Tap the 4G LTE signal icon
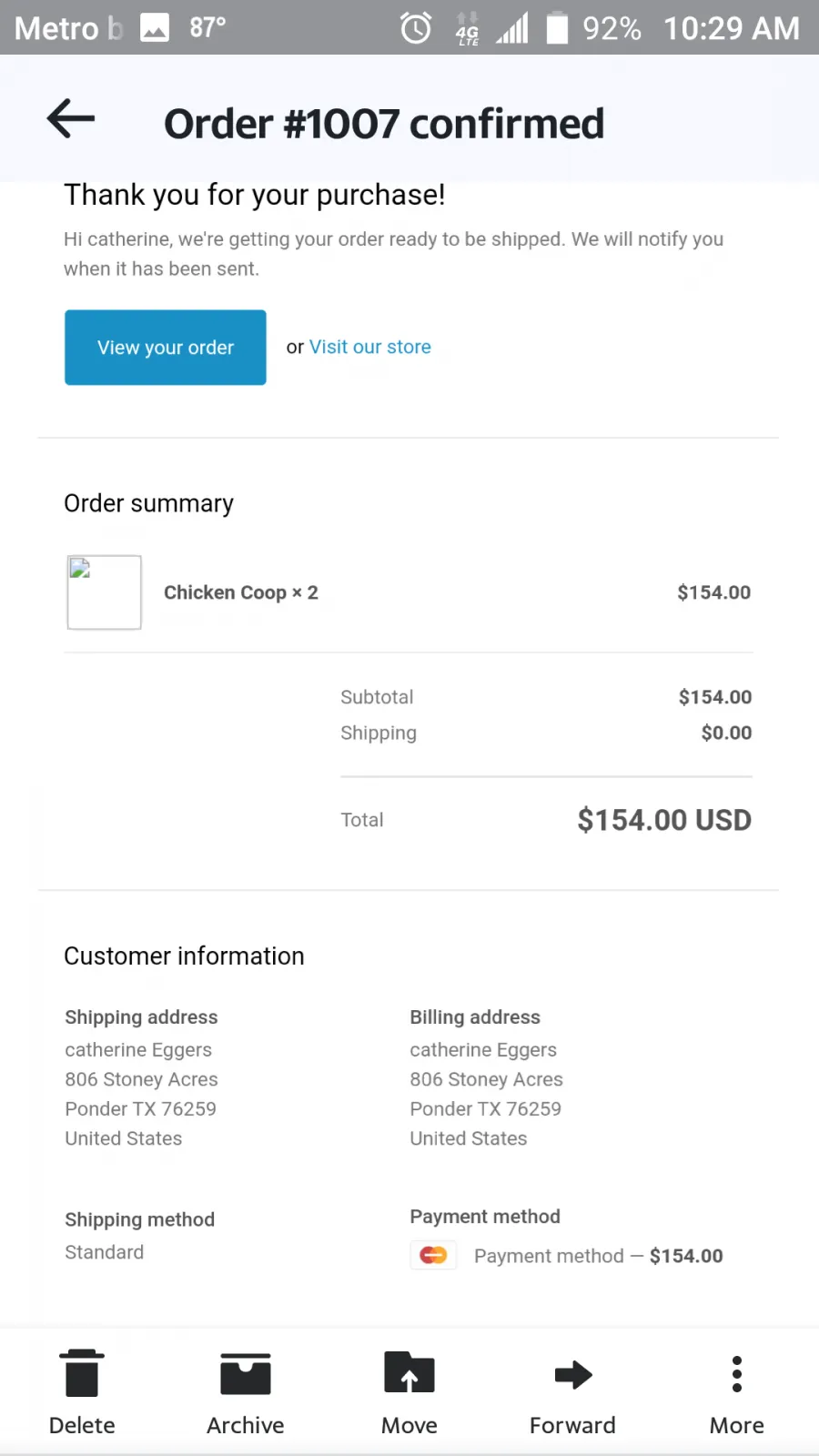 tap(467, 28)
